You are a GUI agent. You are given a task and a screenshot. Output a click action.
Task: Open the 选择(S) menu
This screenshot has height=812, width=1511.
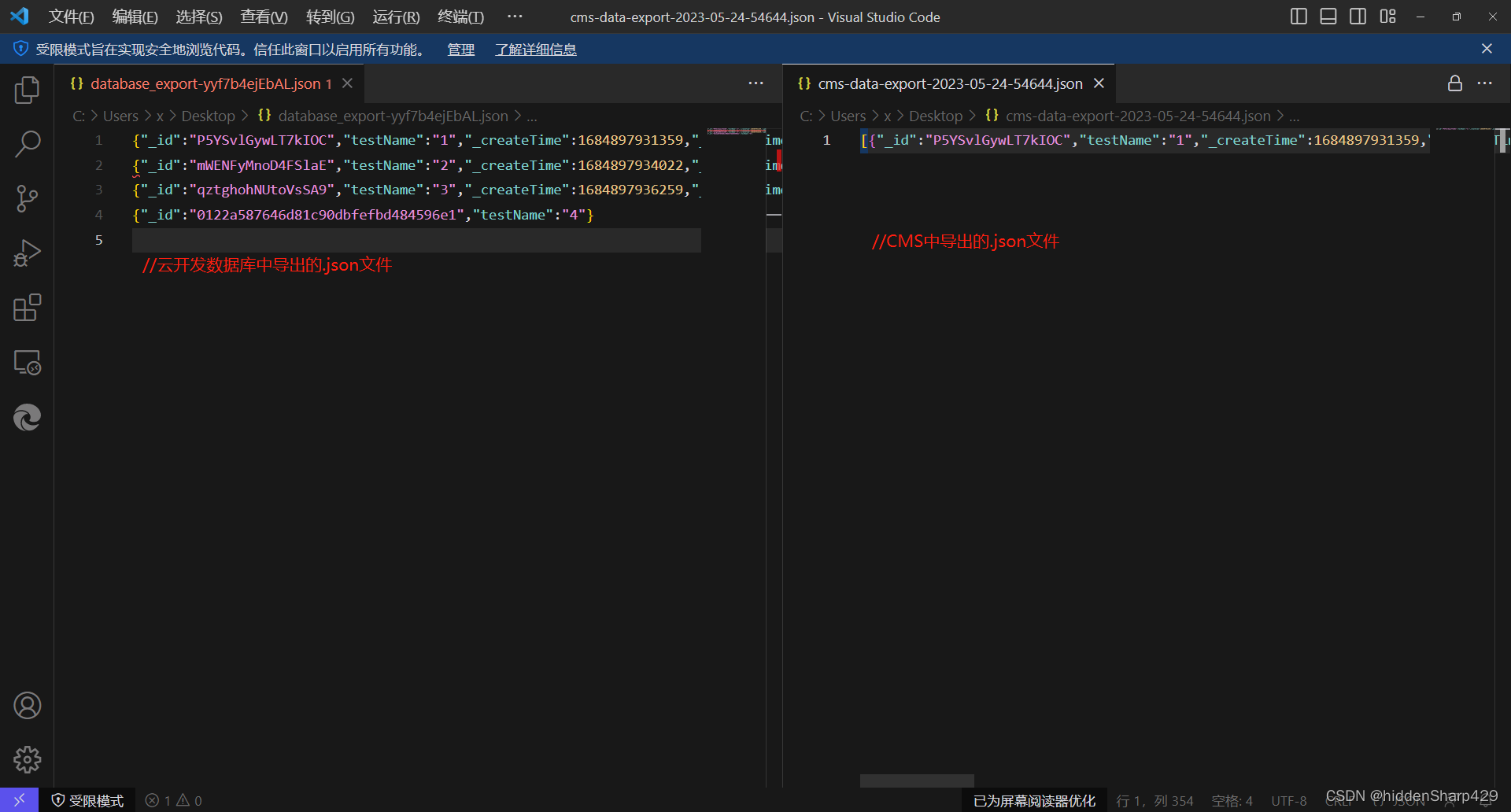pyautogui.click(x=198, y=17)
